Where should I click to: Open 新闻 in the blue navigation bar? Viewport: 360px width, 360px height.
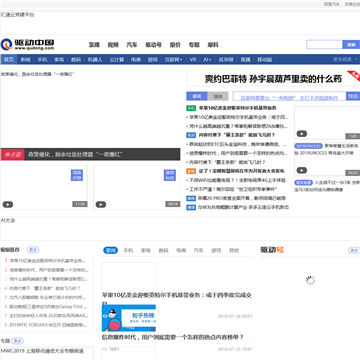coord(25,60)
